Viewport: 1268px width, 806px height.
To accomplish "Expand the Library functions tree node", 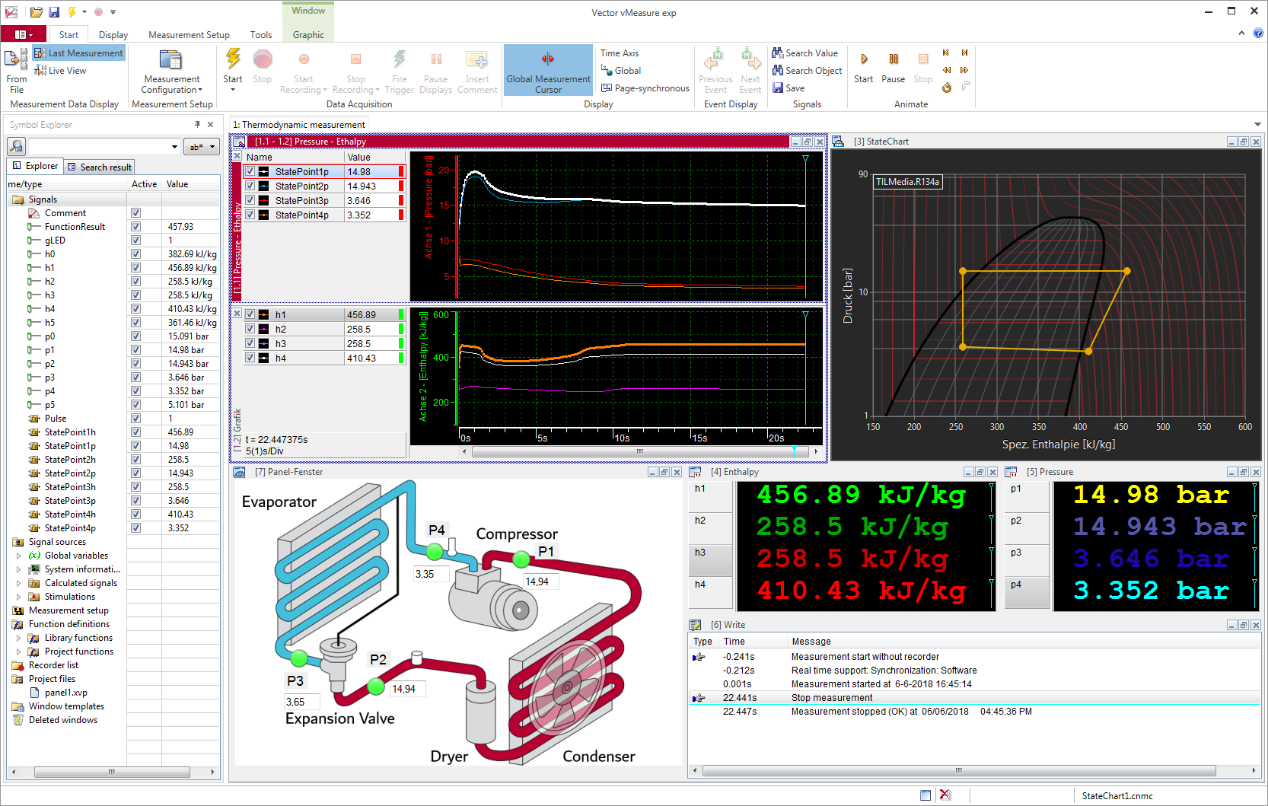I will pyautogui.click(x=19, y=638).
